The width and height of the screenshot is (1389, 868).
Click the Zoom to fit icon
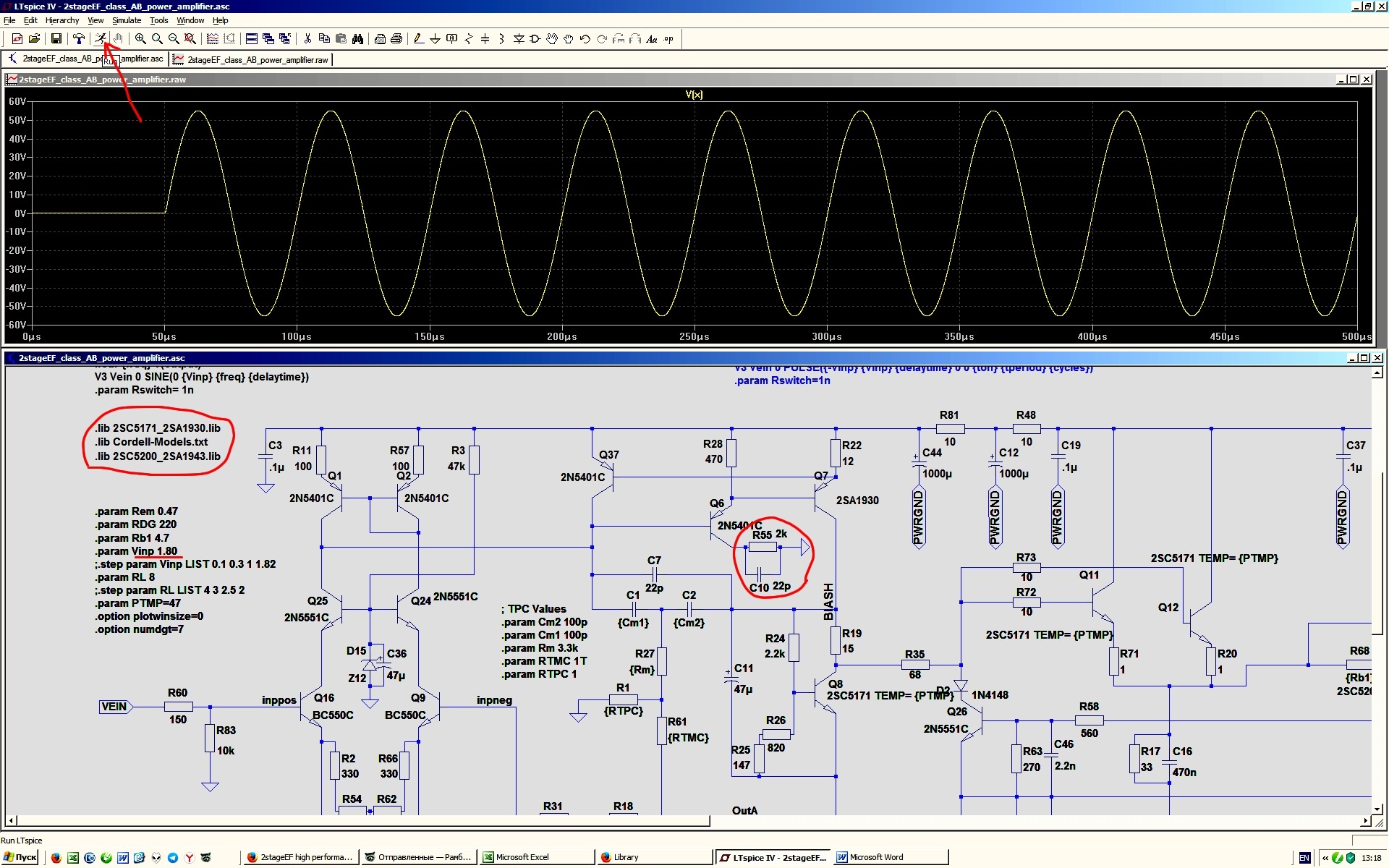[x=190, y=38]
